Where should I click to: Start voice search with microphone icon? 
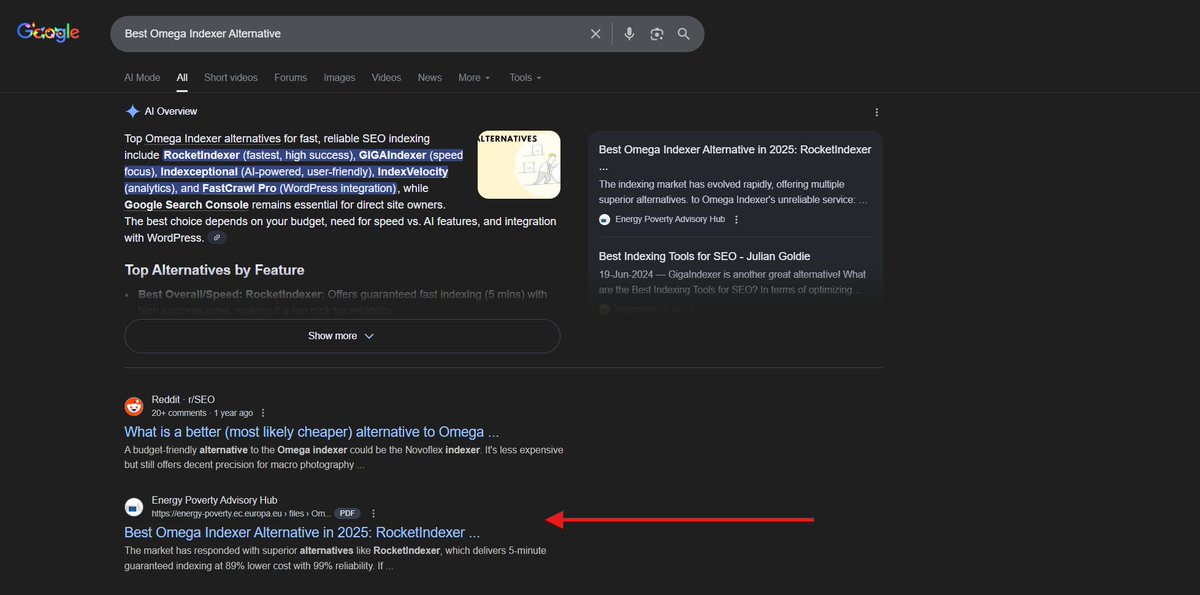[629, 34]
